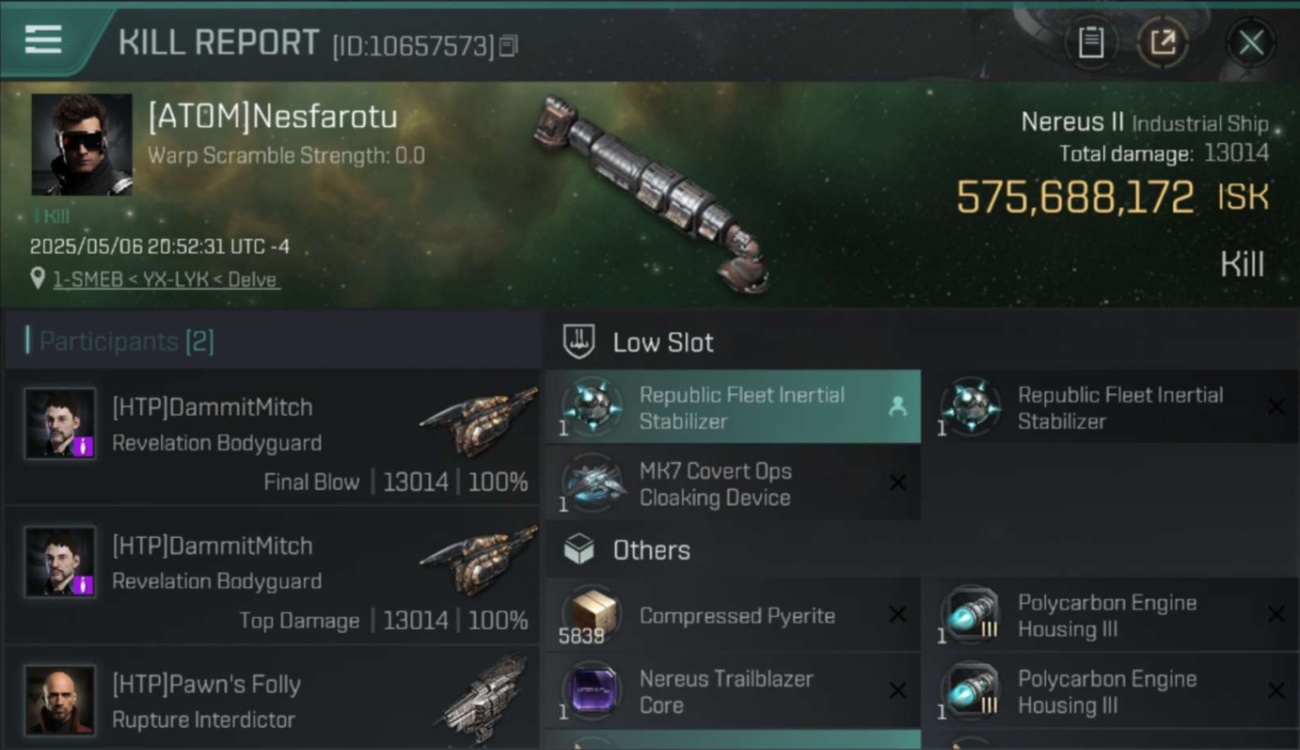Copy the kill report ID icon
The image size is (1300, 750).
(509, 46)
